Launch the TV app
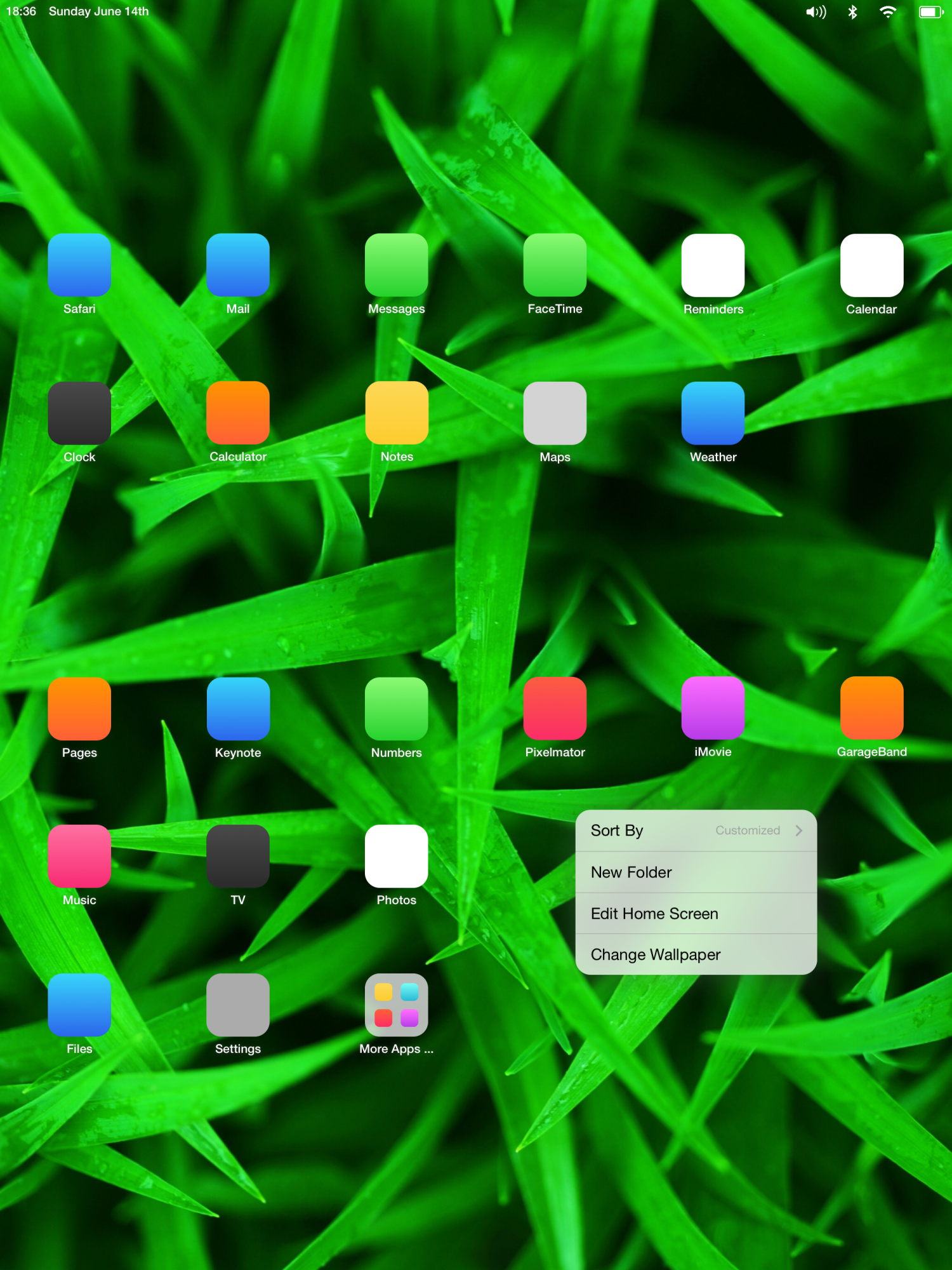This screenshot has width=952, height=1270. click(x=238, y=856)
